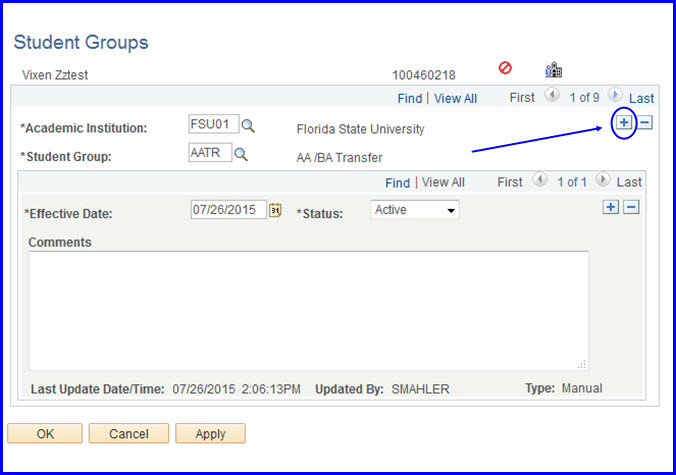Click View All in student group header
Viewport: 676px width, 475px height.
(x=455, y=98)
